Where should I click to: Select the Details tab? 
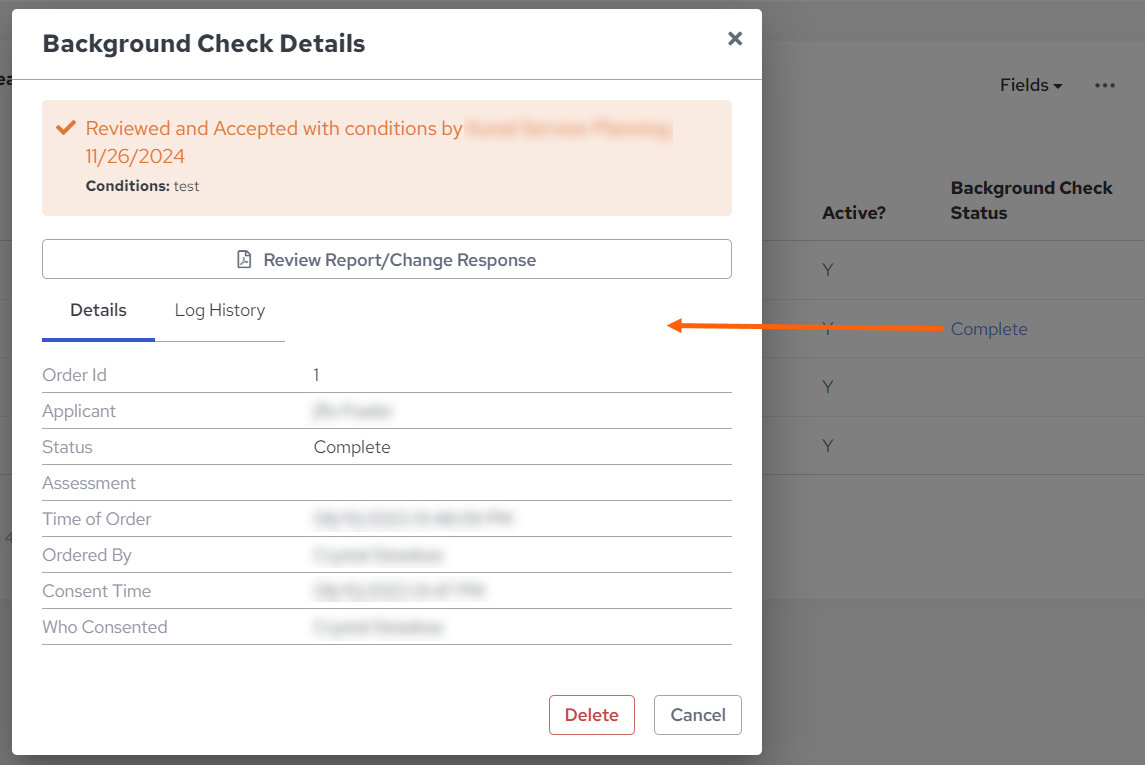pyautogui.click(x=98, y=310)
